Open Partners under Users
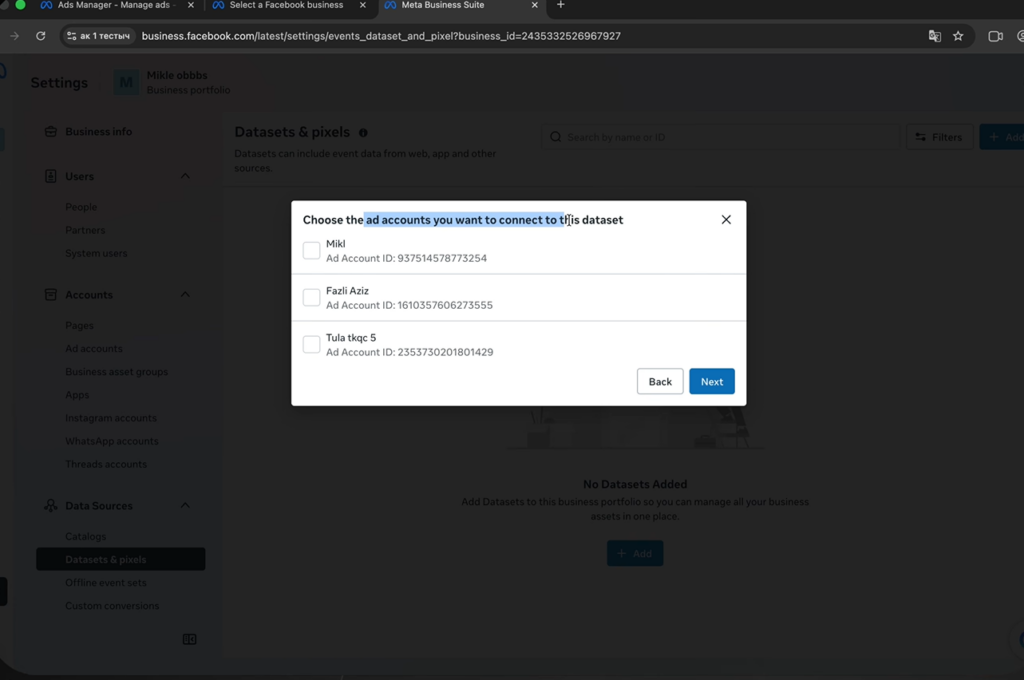The height and width of the screenshot is (680, 1024). (x=85, y=230)
